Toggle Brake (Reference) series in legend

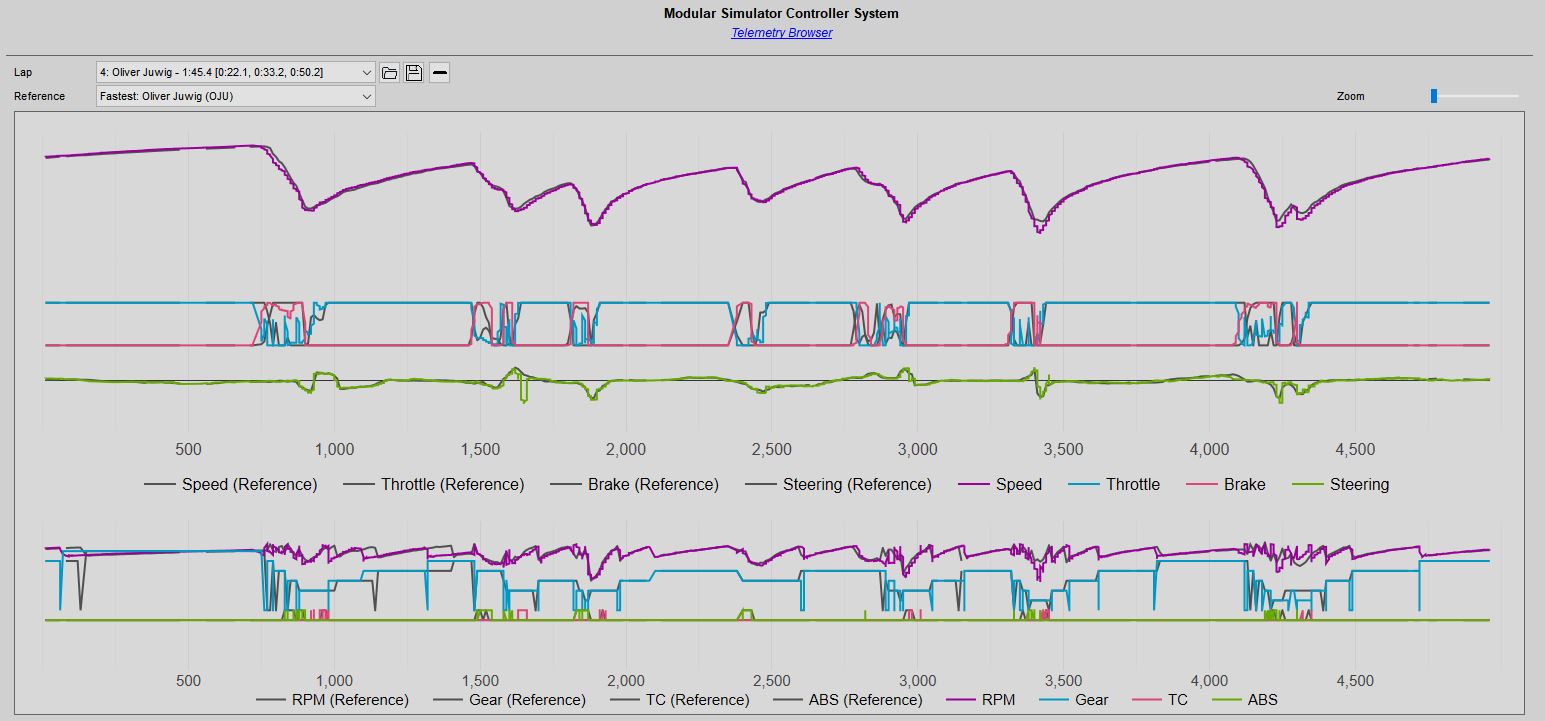(x=634, y=484)
